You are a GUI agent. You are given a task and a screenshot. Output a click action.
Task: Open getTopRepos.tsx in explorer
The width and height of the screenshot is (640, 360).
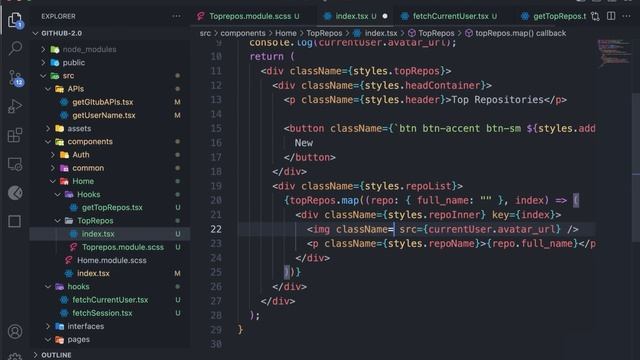click(112, 207)
